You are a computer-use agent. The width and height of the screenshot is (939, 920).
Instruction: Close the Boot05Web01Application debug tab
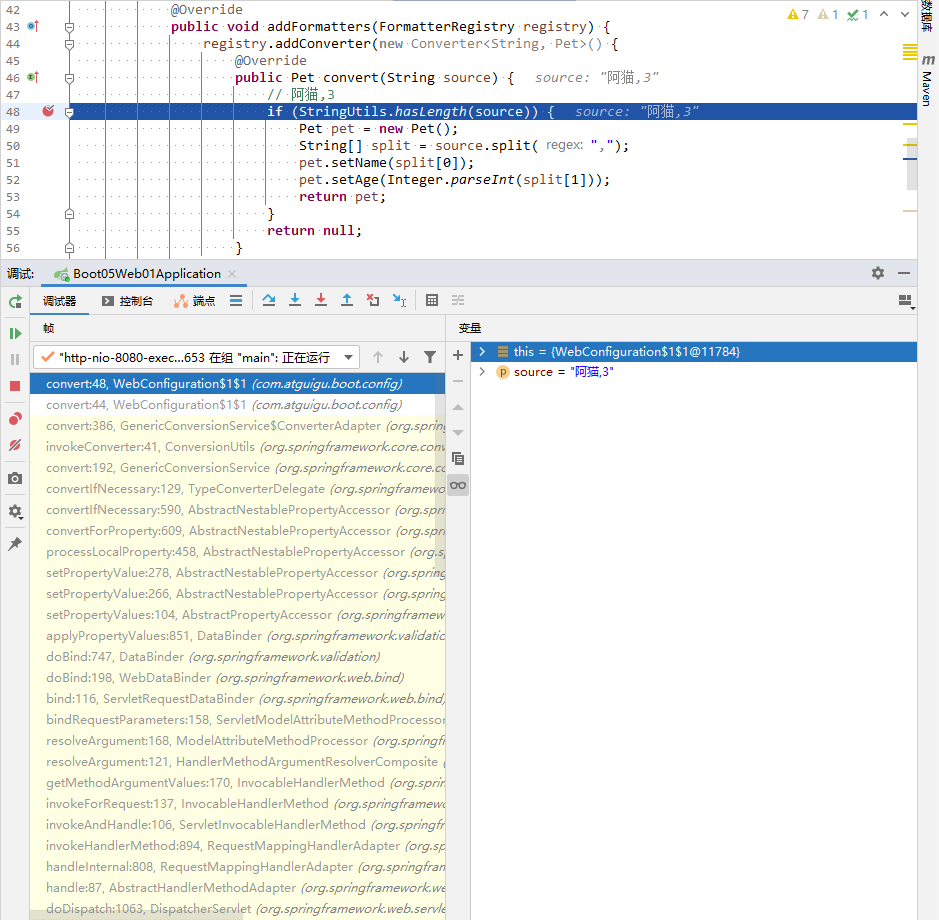[x=232, y=274]
